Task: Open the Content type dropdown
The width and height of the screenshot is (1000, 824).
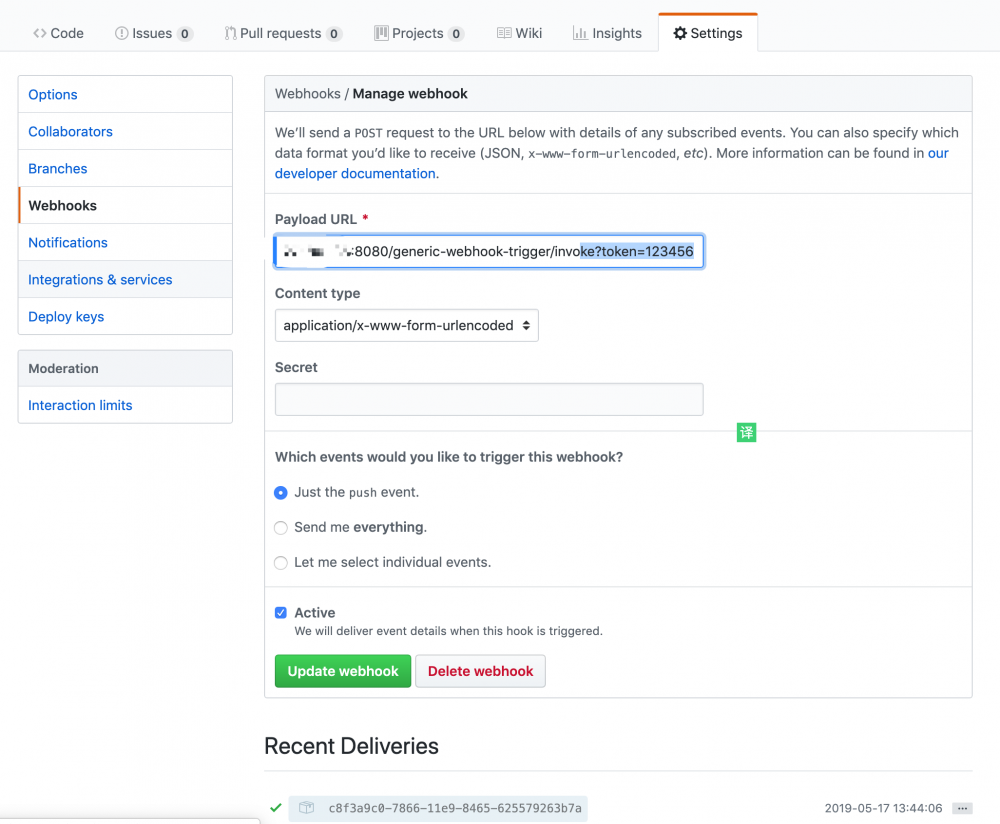Action: 406,325
